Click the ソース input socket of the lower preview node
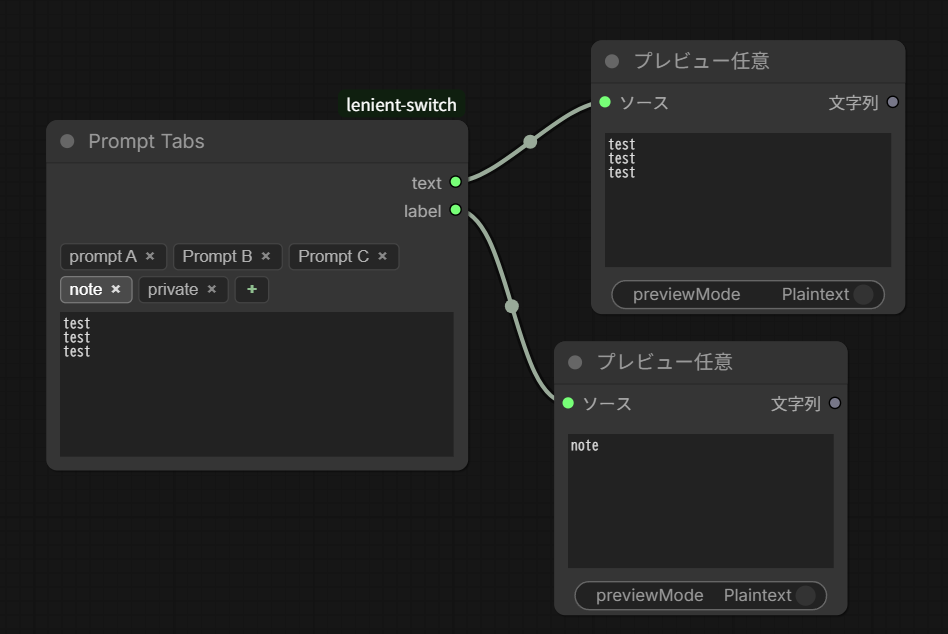Viewport: 948px width, 634px height. tap(568, 403)
